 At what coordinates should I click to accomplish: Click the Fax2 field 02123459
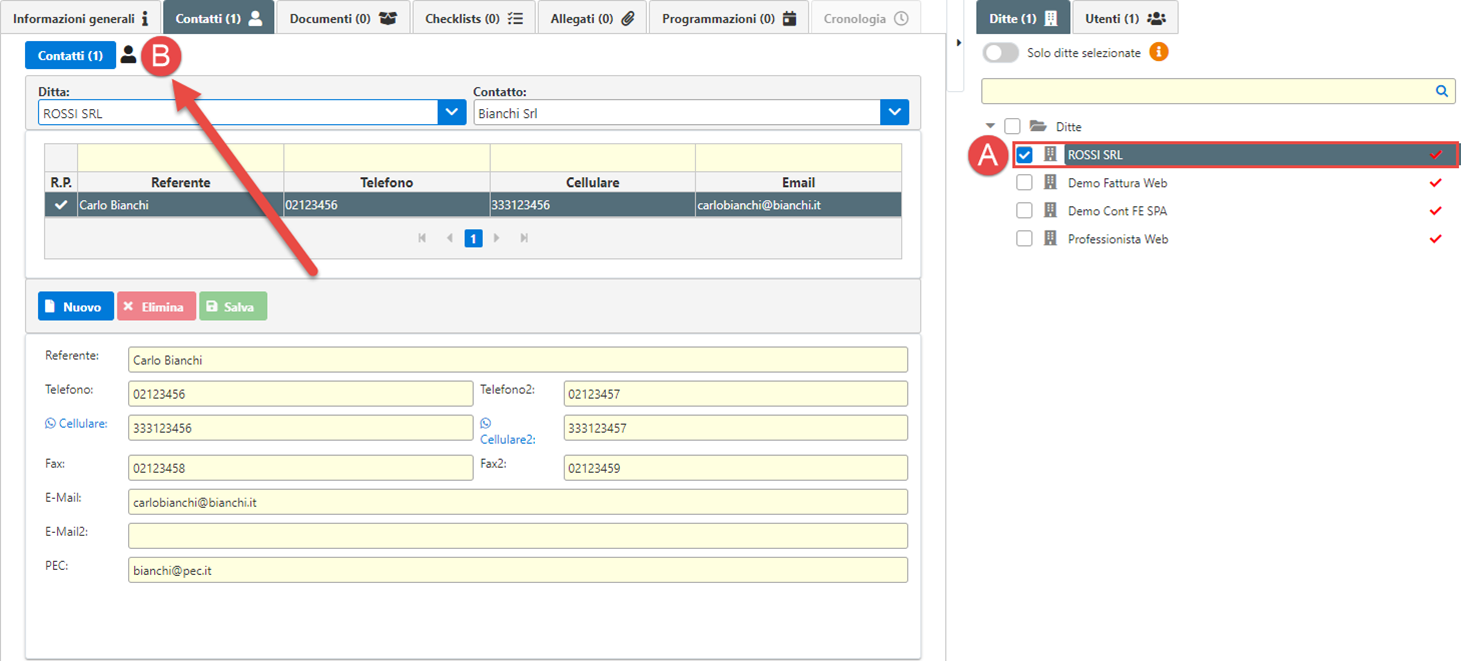(735, 468)
